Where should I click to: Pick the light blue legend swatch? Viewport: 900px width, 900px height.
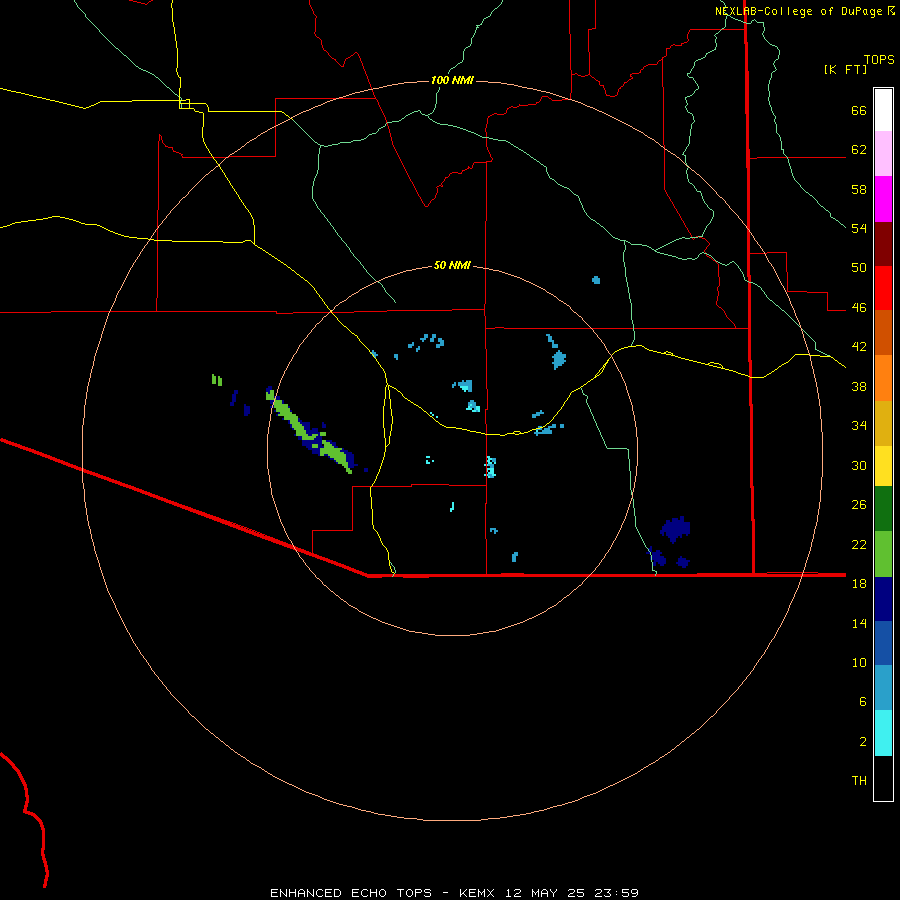coord(883,688)
